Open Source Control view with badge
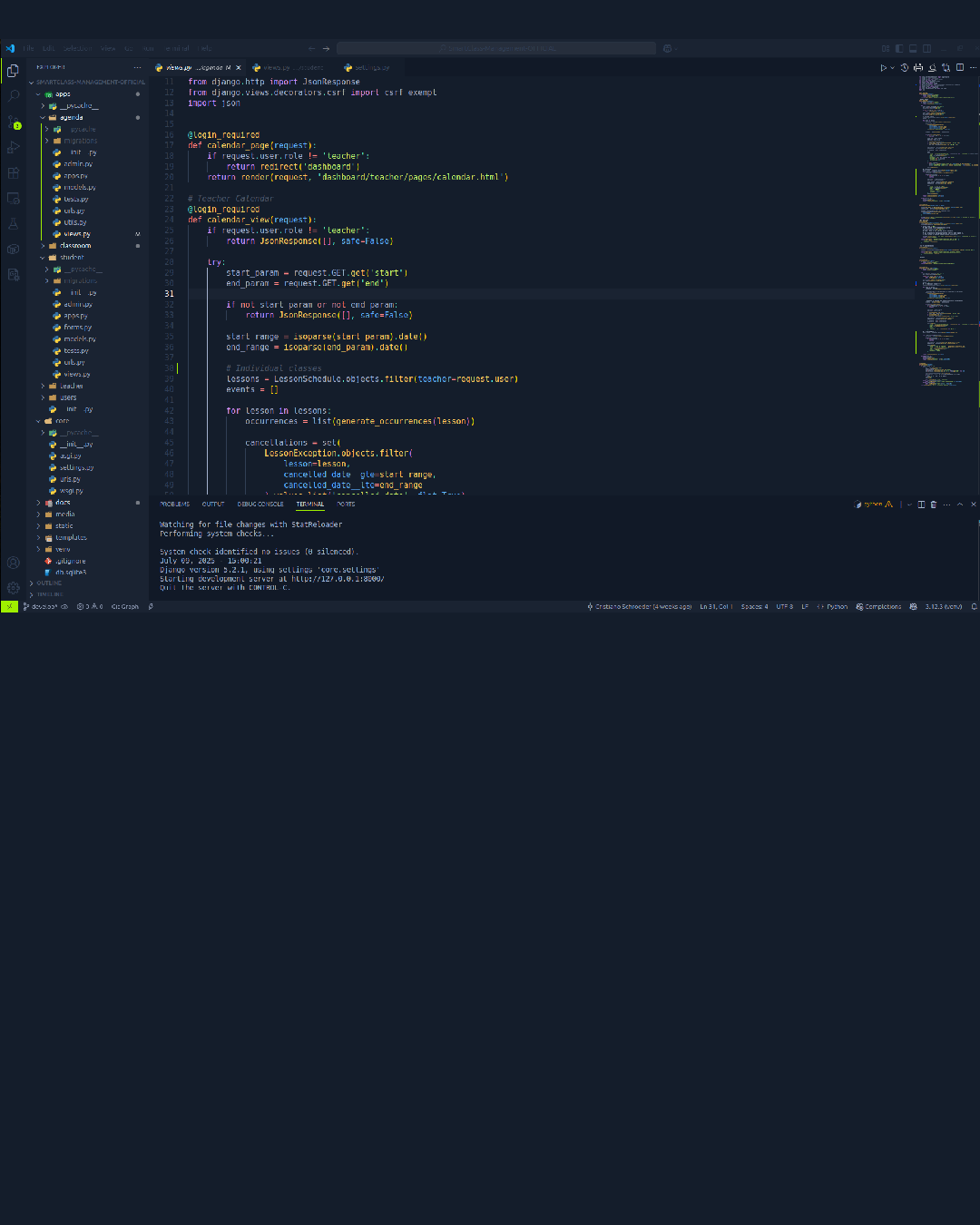 coord(13,122)
